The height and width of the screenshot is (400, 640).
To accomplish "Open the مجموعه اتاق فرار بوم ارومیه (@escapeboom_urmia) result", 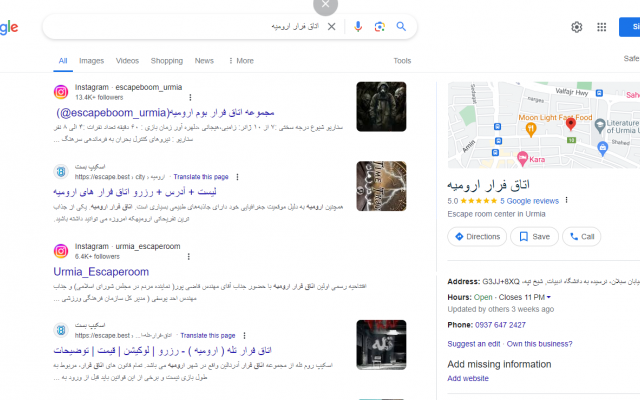I will point(165,113).
